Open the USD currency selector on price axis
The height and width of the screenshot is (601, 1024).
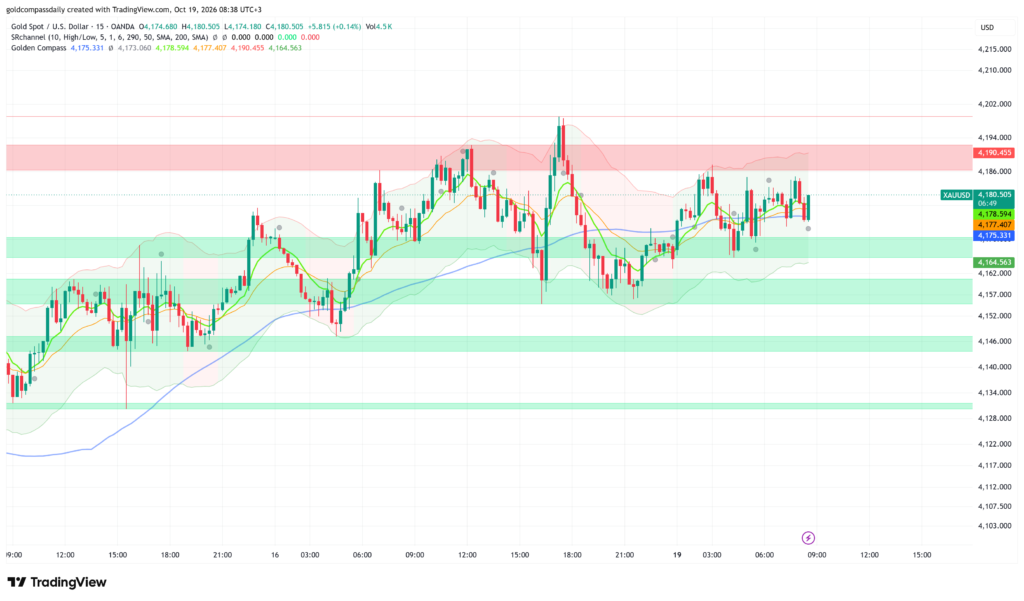(x=987, y=27)
